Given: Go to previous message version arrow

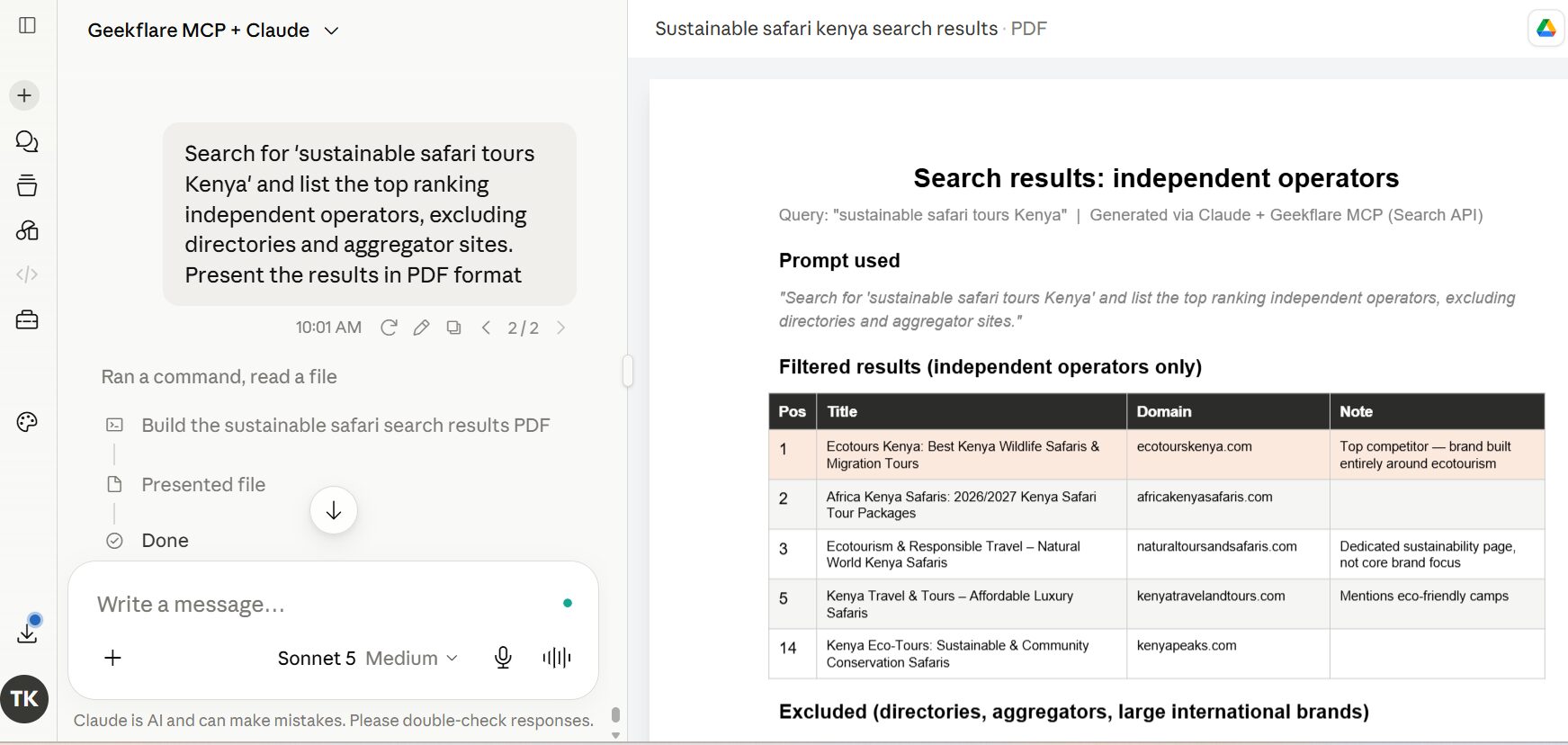Looking at the screenshot, I should click(486, 328).
